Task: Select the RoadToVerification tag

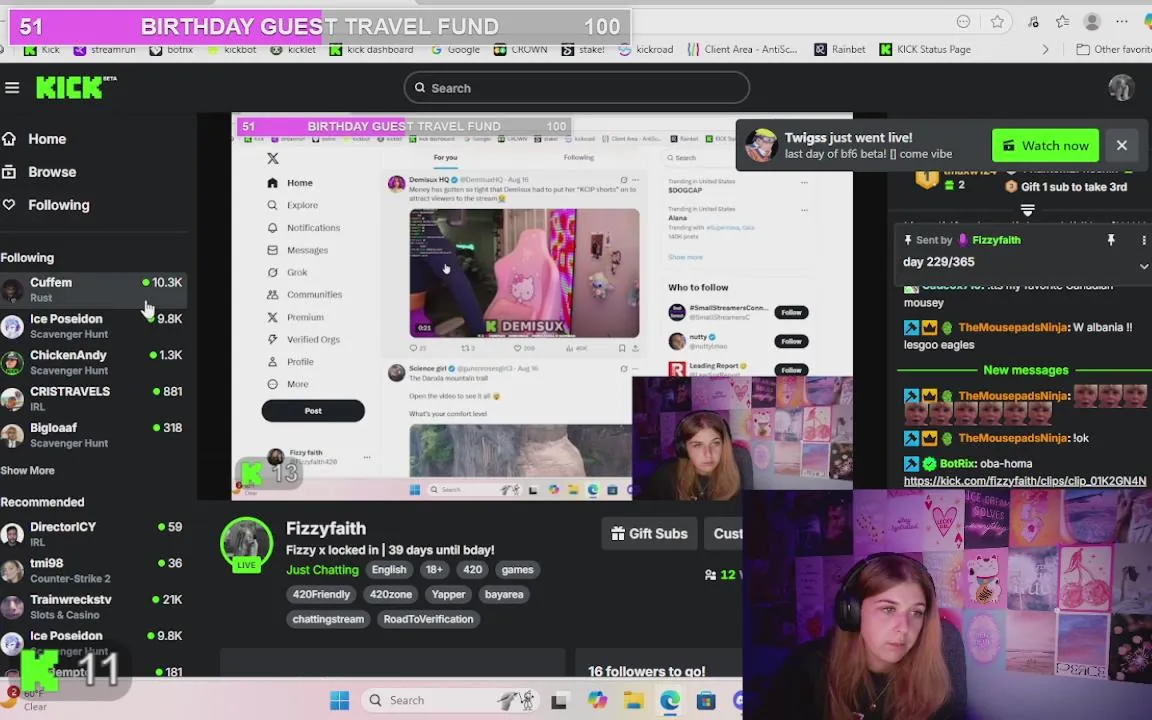Action: (428, 619)
